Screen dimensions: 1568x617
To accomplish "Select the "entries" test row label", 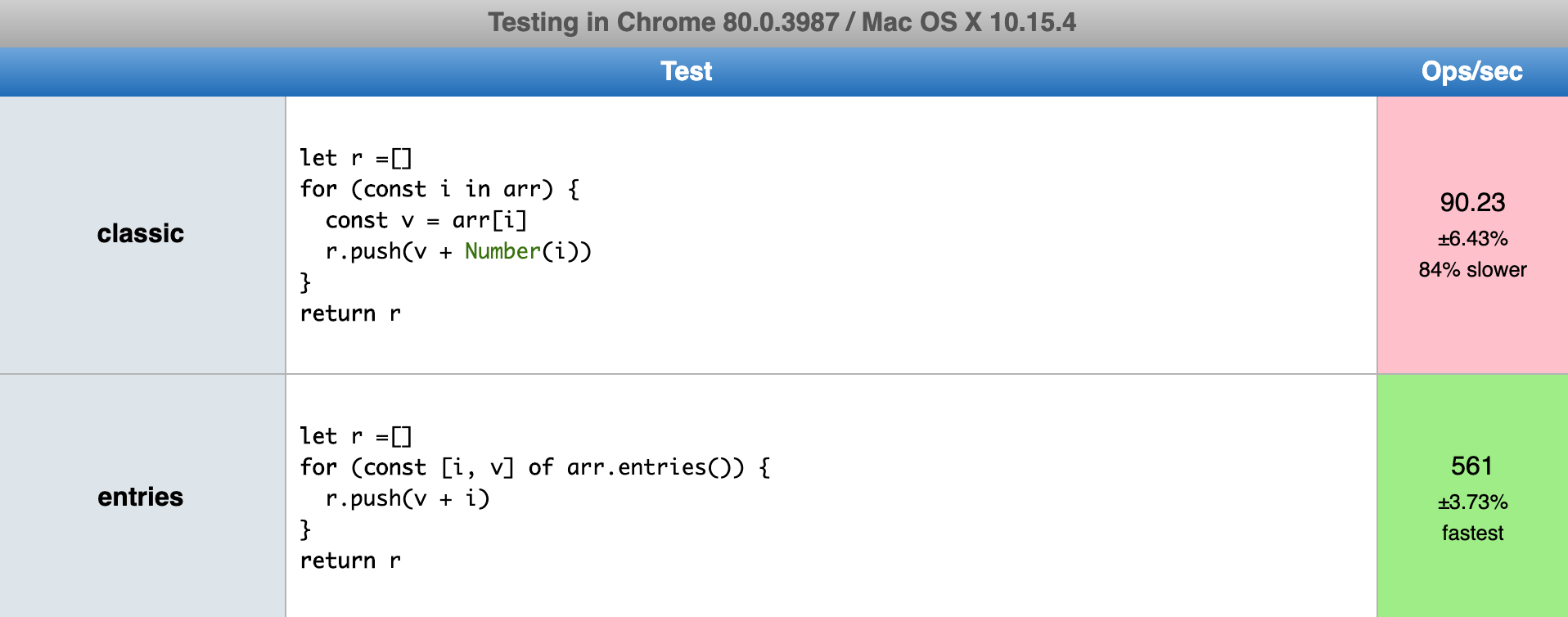I will (x=141, y=497).
